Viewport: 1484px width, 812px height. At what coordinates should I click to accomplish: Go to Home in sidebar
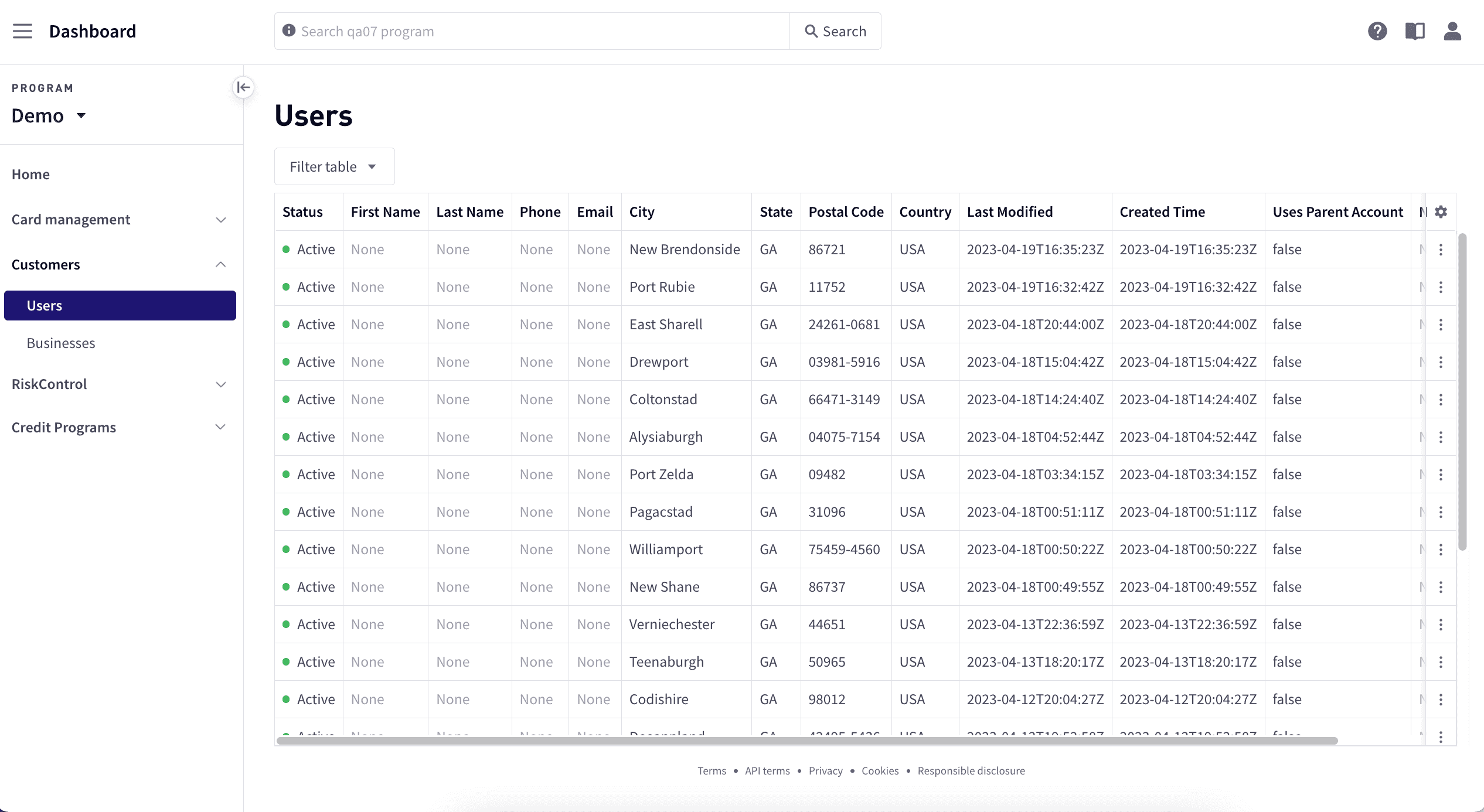pyautogui.click(x=30, y=175)
